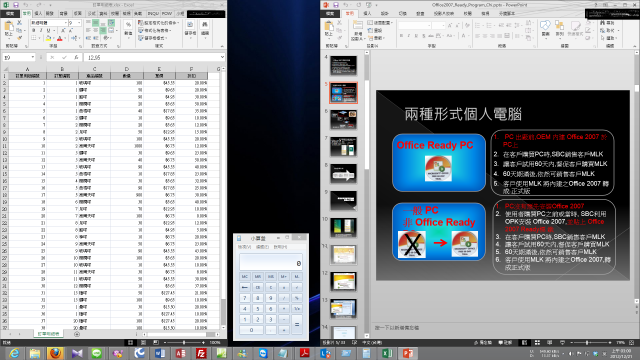The width and height of the screenshot is (640, 360).
Task: Click the red font color button in Excel
Action: tap(60, 38)
